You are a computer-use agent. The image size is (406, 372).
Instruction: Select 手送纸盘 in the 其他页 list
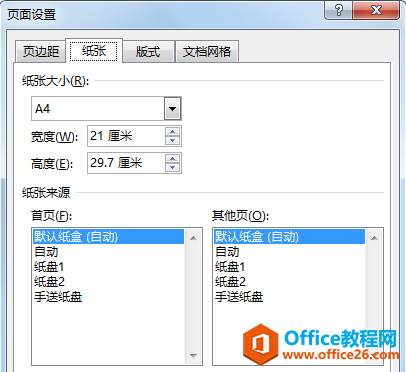(289, 297)
